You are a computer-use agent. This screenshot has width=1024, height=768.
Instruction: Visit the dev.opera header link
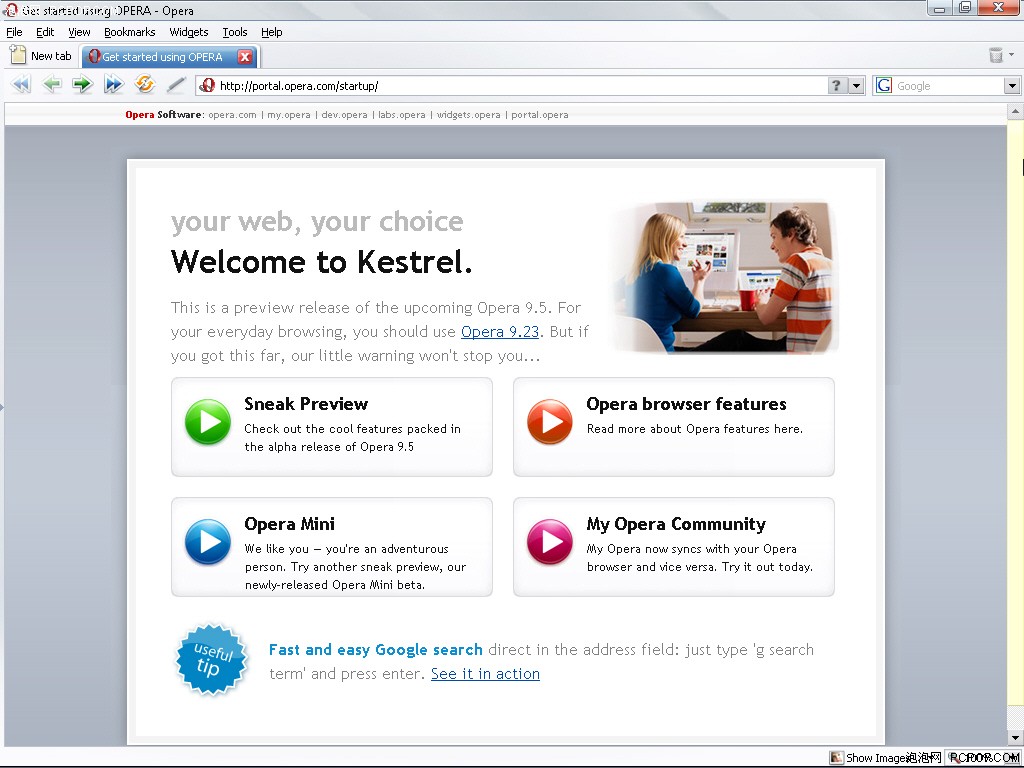[x=344, y=115]
